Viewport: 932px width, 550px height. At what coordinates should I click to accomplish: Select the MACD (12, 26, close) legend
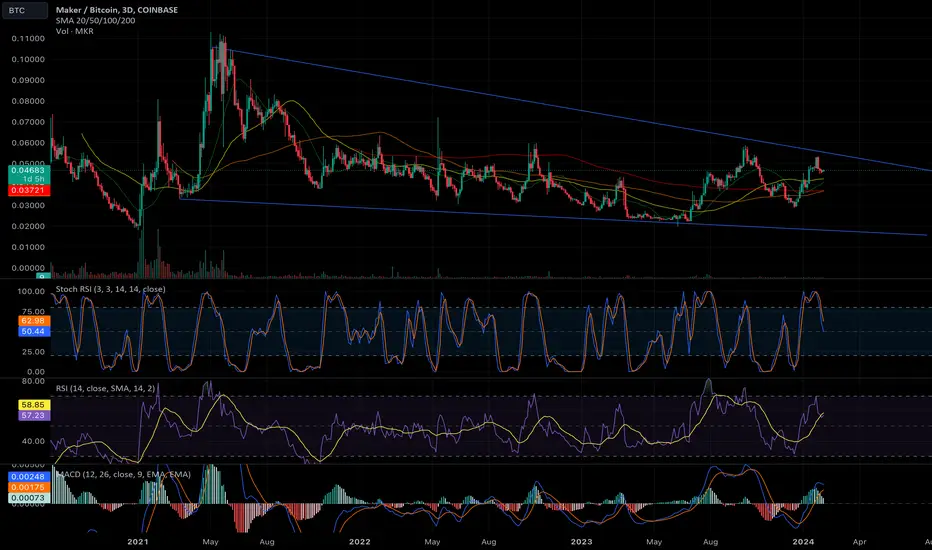pos(123,474)
